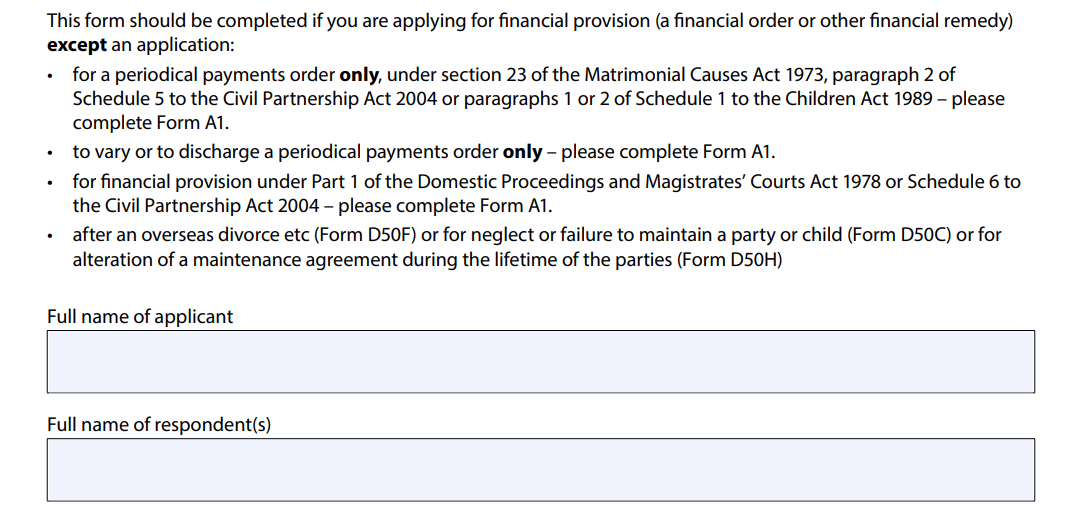
Task: Click the Full name of applicant text field
Action: click(x=540, y=361)
